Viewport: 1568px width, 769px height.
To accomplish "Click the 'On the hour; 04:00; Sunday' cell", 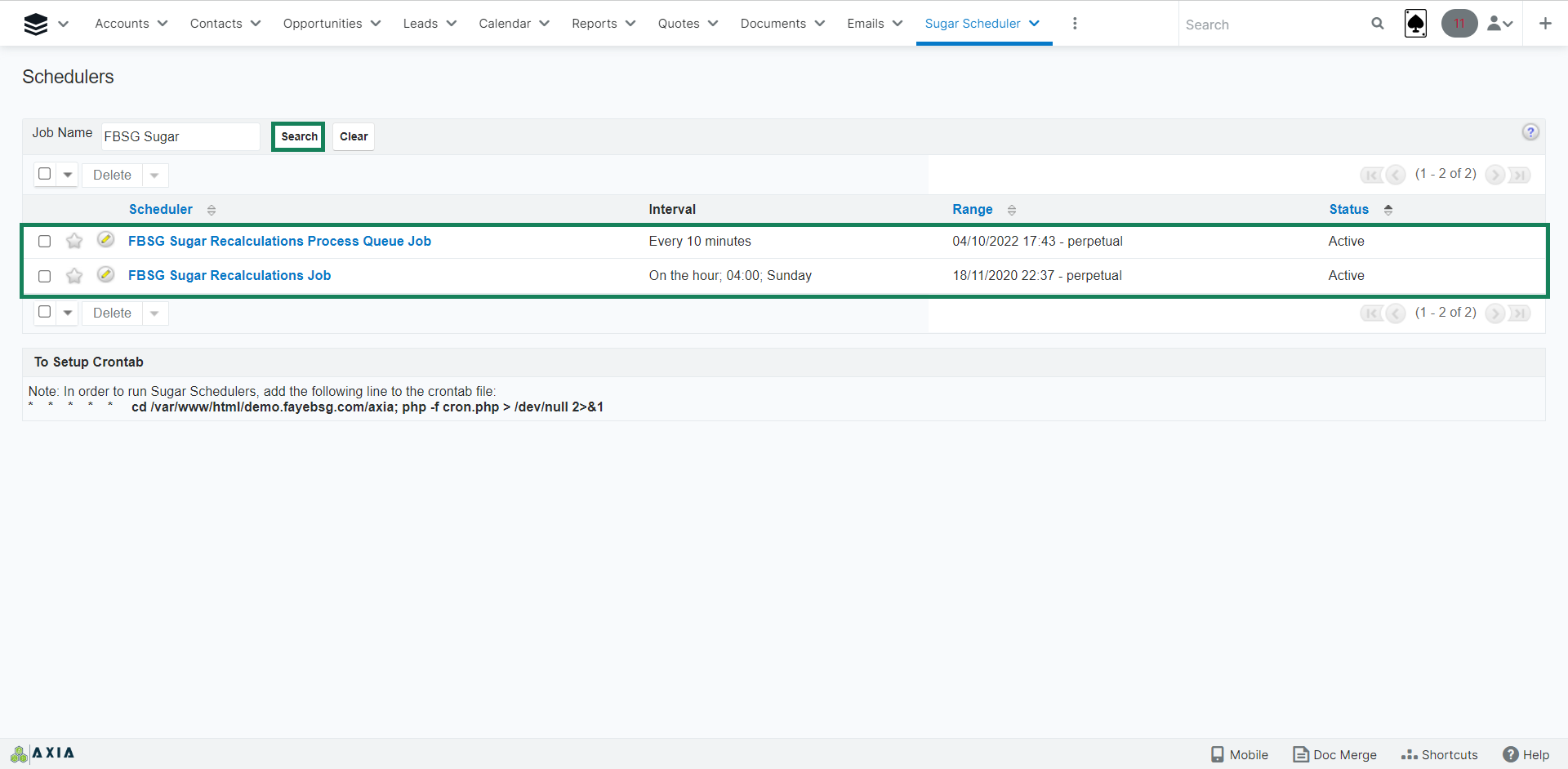I will pyautogui.click(x=730, y=276).
